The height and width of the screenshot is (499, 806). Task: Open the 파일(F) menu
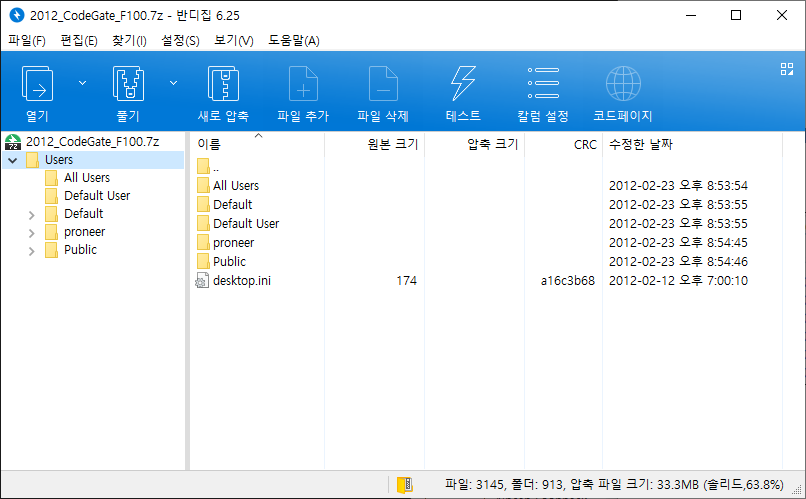pos(27,41)
